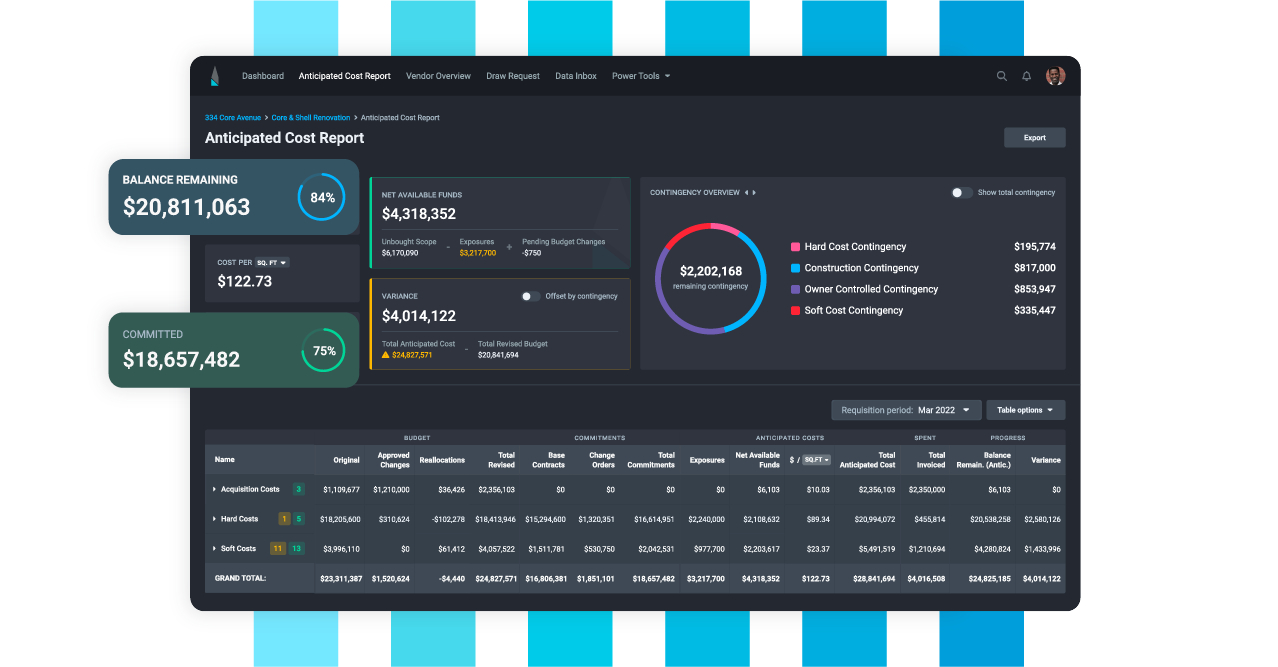Open the Vendor Overview tab
This screenshot has height=667, width=1278.
438,76
